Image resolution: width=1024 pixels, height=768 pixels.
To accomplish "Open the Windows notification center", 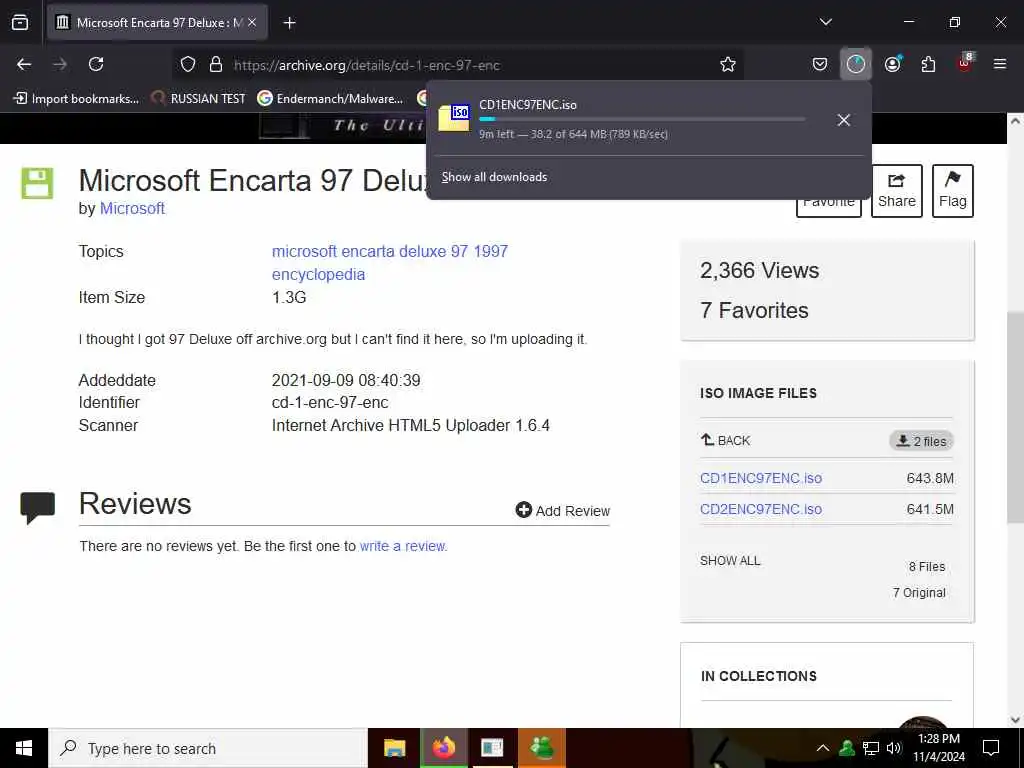I will pos(991,748).
